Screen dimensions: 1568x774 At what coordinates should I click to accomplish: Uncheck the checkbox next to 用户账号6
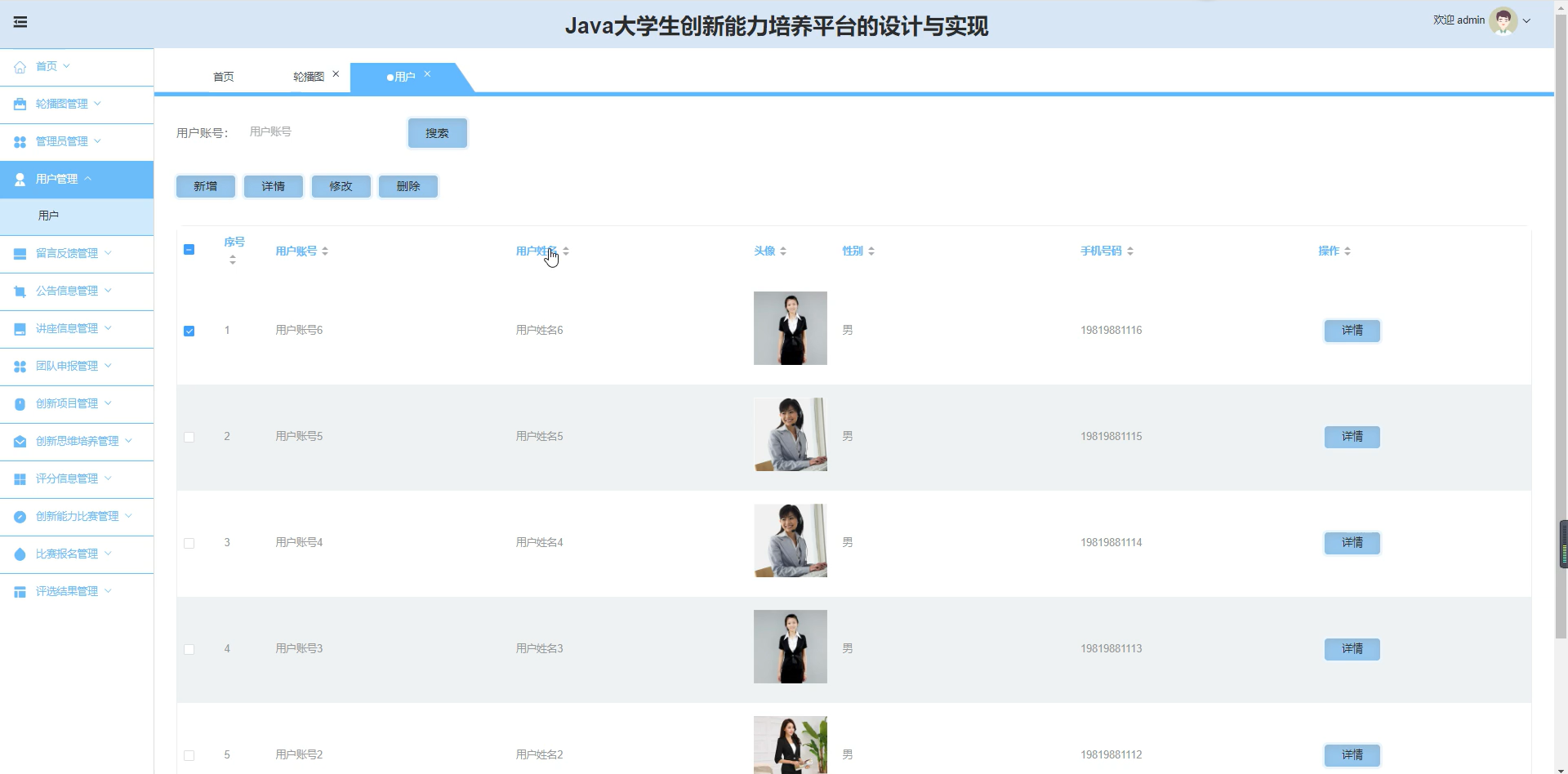(189, 331)
